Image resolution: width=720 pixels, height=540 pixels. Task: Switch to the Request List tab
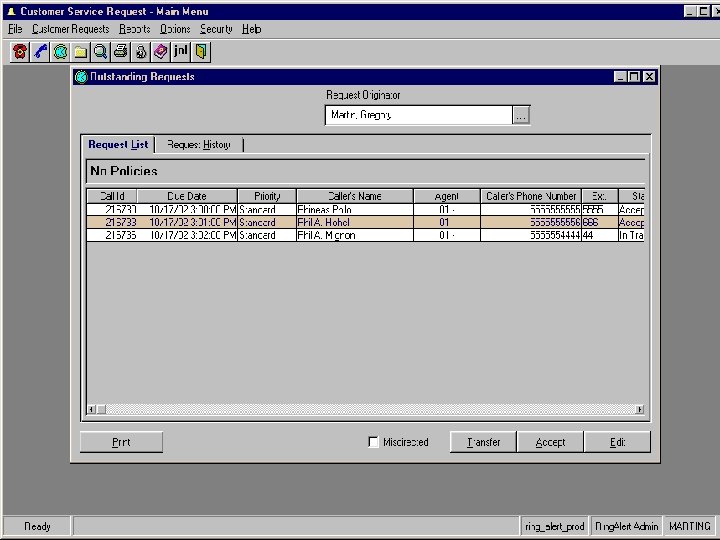coord(118,145)
